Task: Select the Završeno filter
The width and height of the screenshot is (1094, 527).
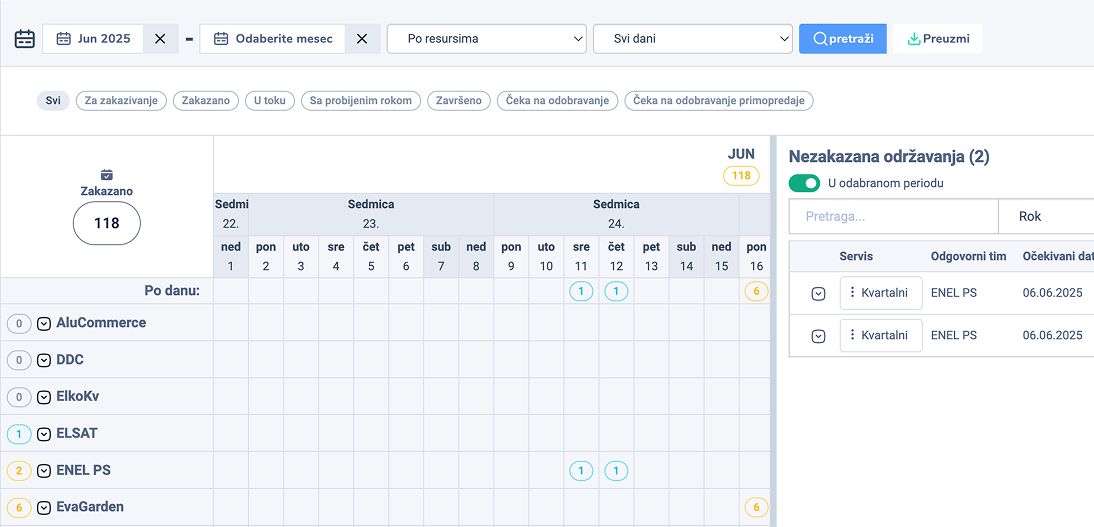Action: [x=459, y=101]
